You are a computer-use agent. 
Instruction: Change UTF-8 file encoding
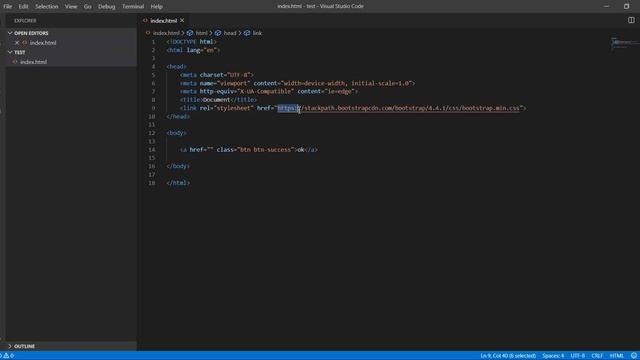(x=578, y=356)
